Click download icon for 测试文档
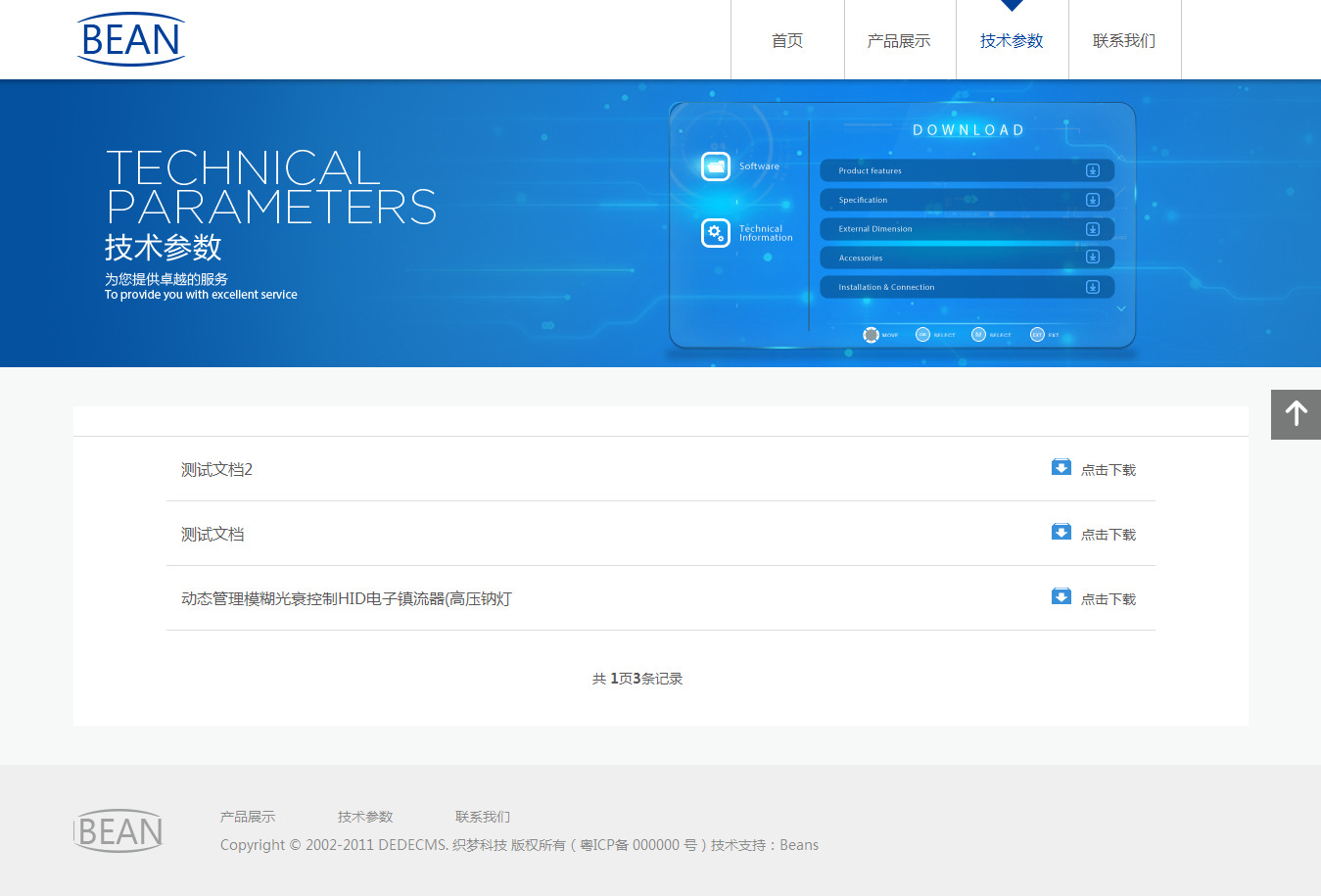 [1061, 532]
